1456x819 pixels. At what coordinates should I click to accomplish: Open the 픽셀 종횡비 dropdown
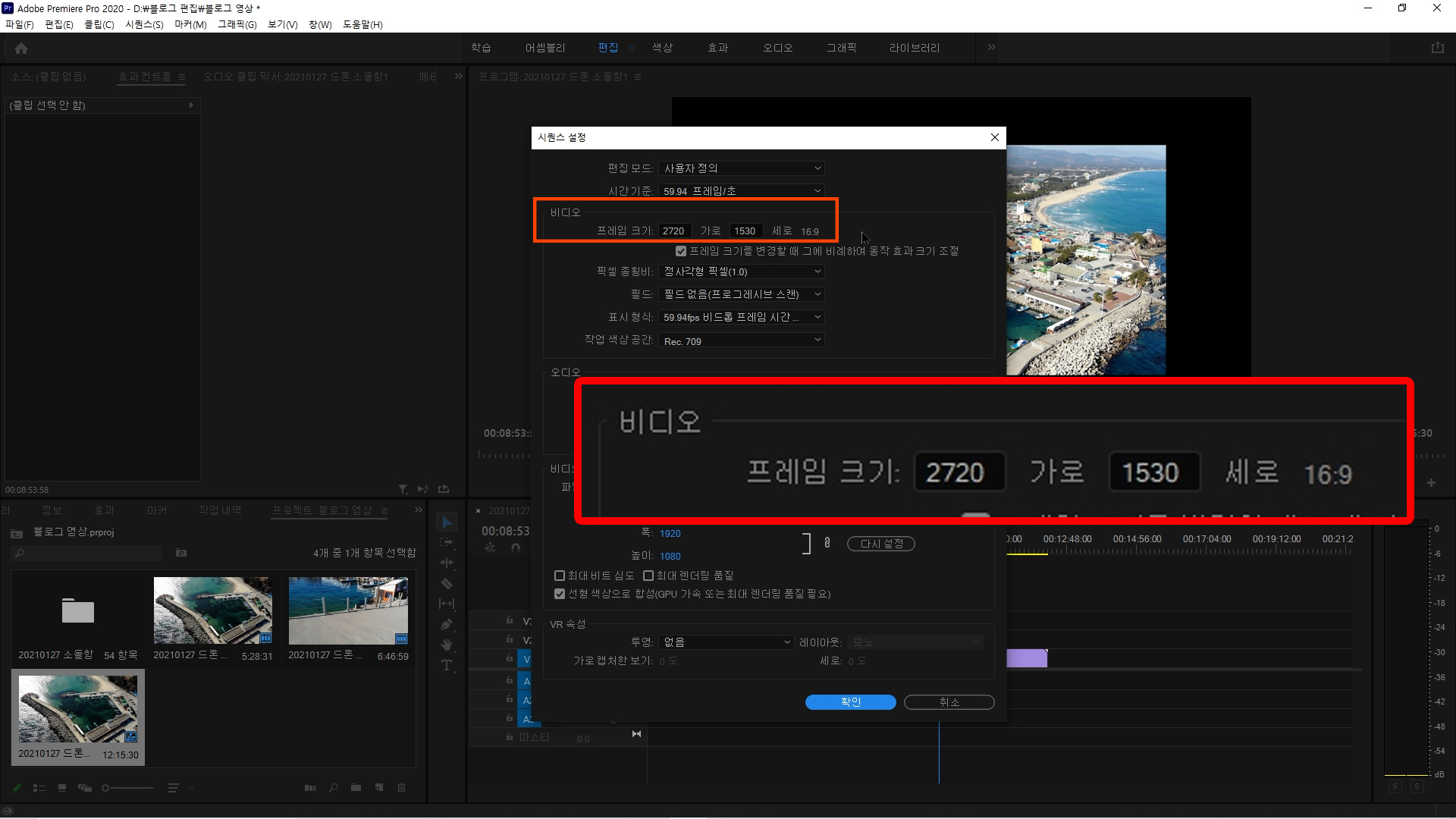(x=741, y=271)
